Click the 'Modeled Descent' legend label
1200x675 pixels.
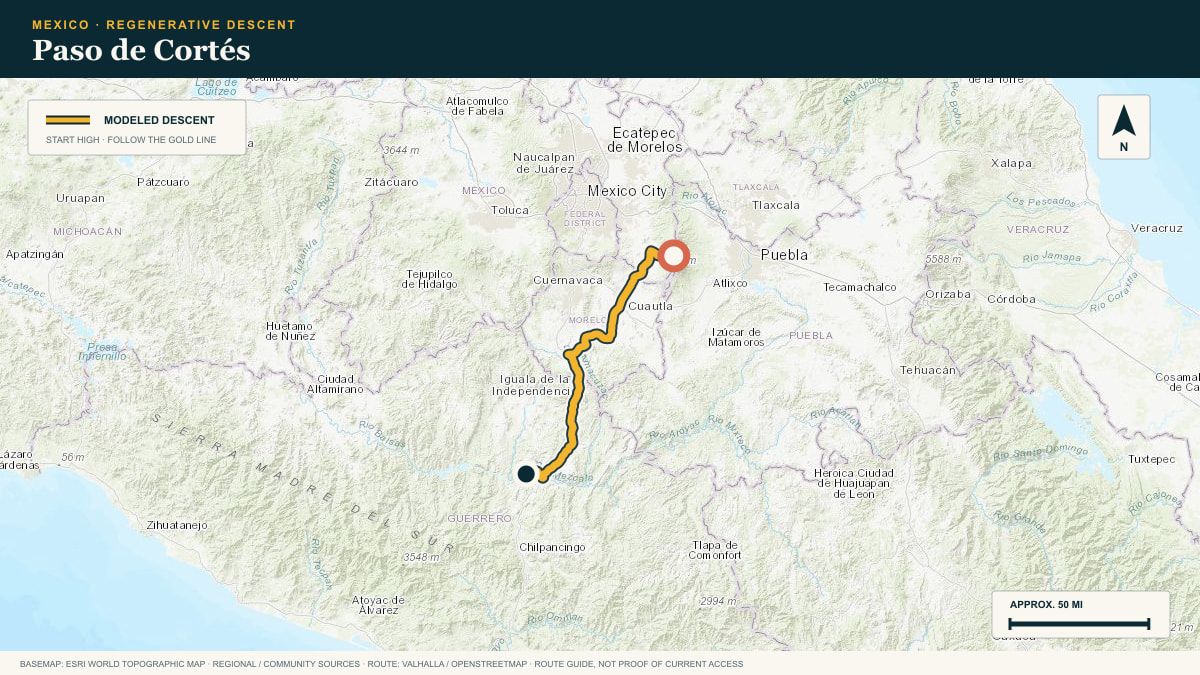(159, 120)
